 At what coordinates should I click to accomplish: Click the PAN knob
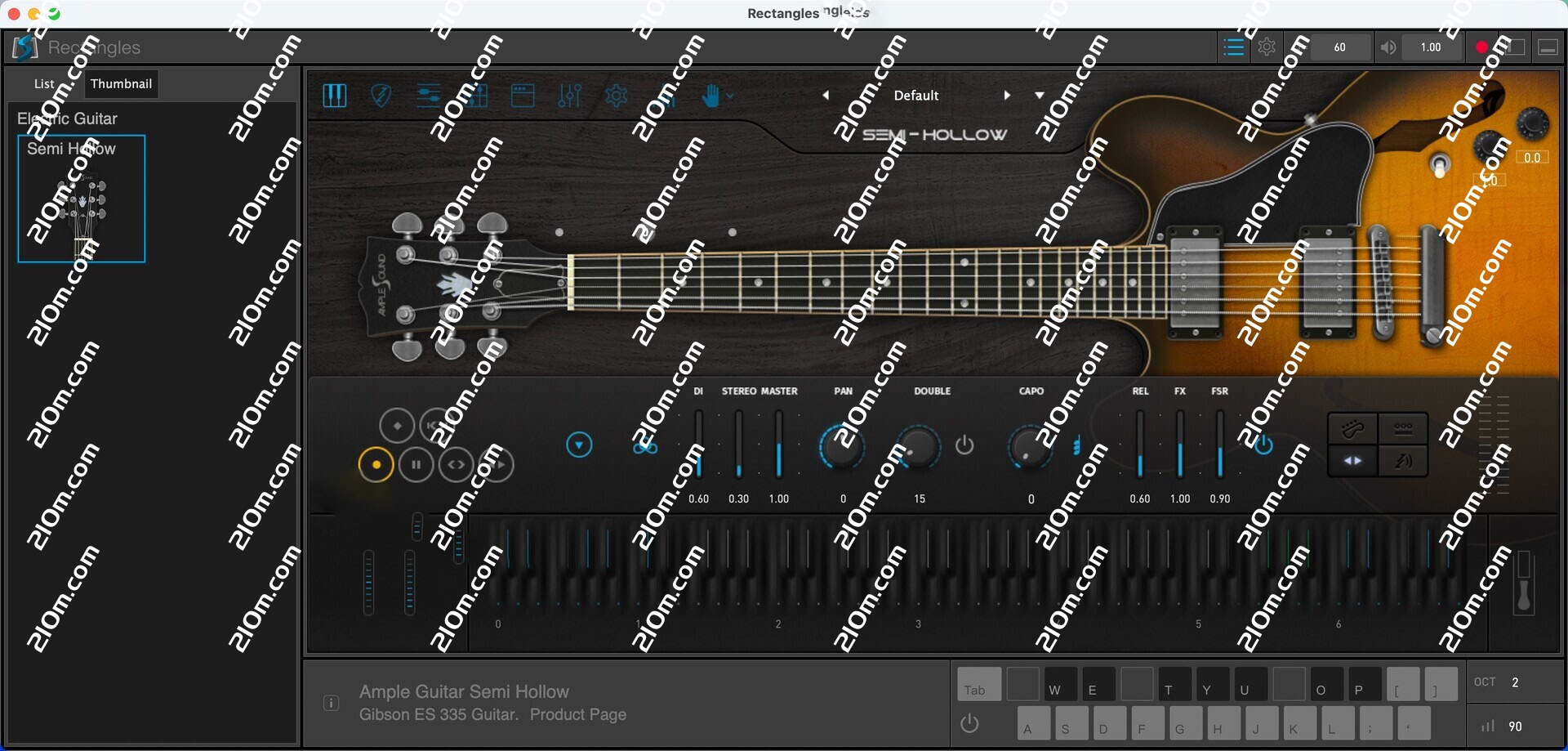pos(842,447)
